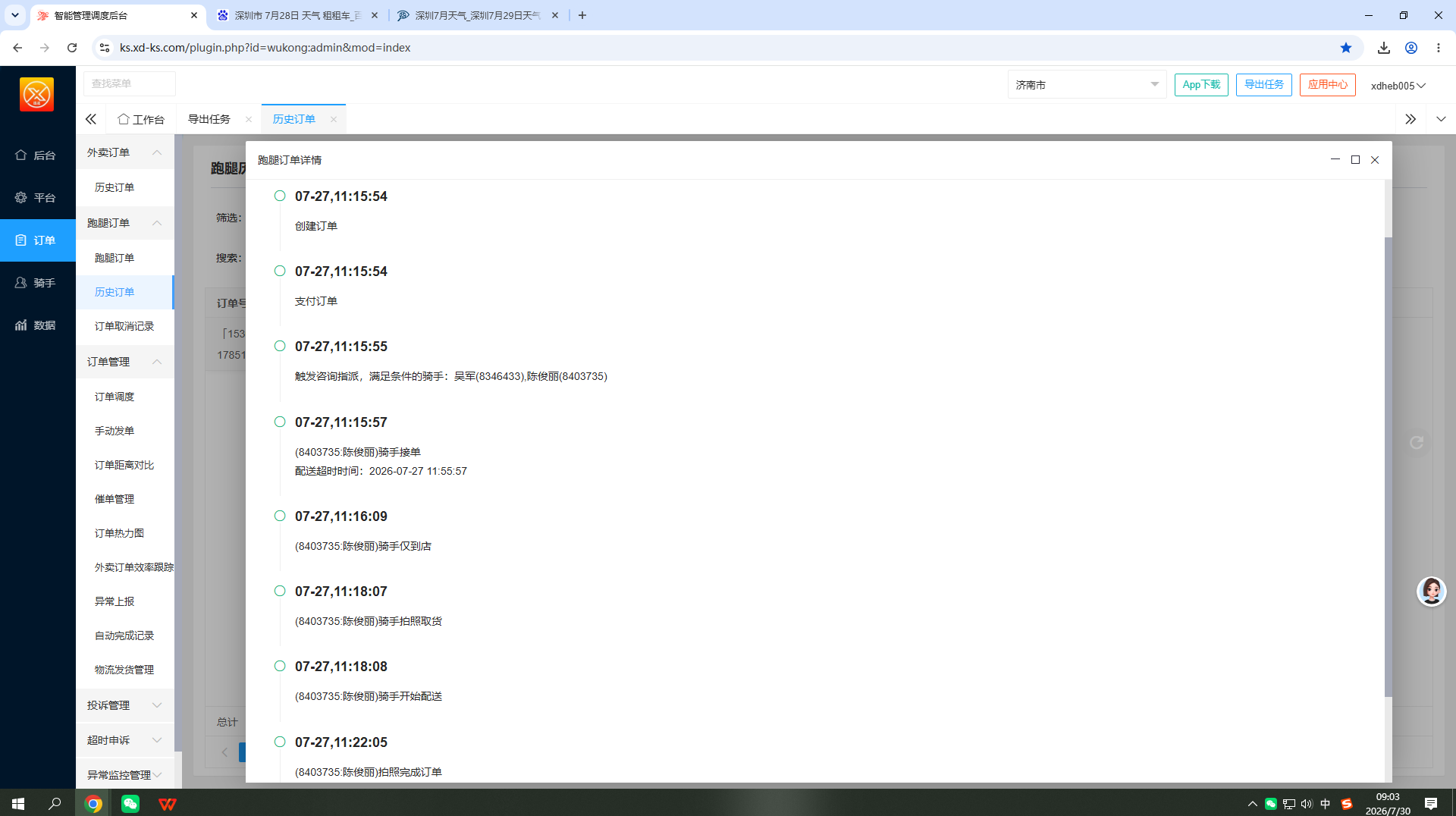Open the 骑手 sidebar section
This screenshot has height=816, width=1456.
[x=37, y=282]
